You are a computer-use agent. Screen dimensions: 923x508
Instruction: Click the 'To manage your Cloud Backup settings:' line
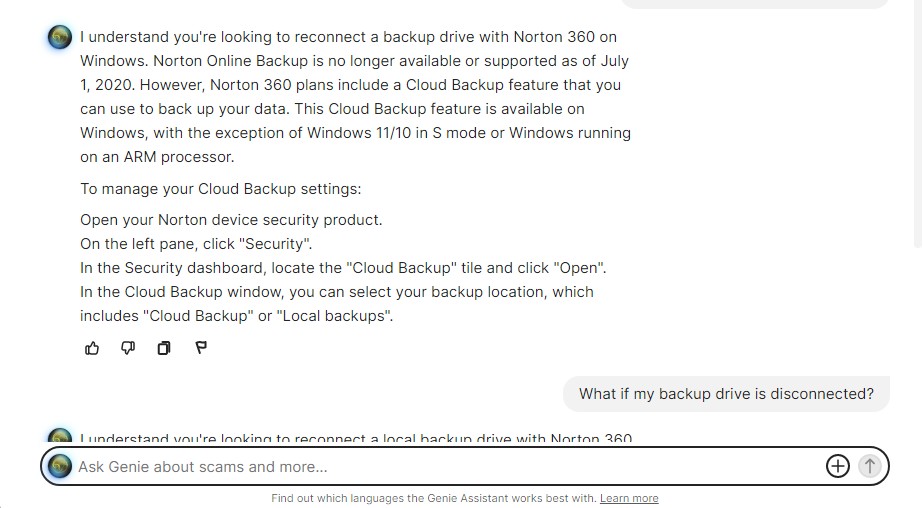pyautogui.click(x=220, y=189)
